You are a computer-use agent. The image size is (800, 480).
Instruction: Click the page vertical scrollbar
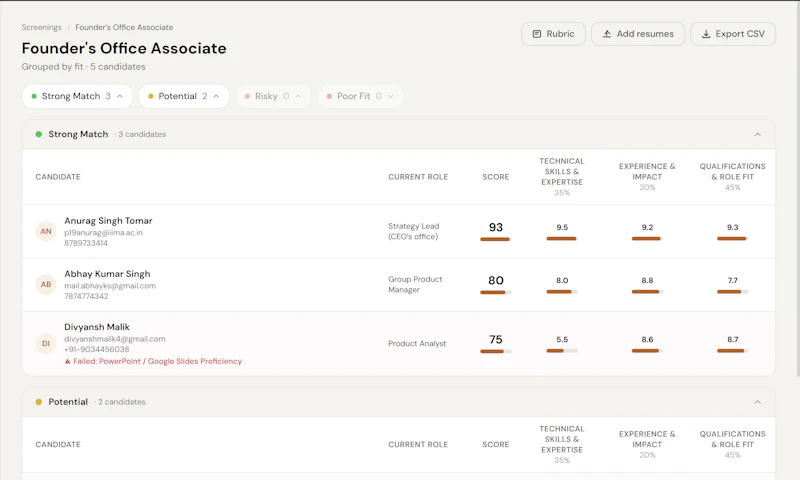(x=797, y=189)
